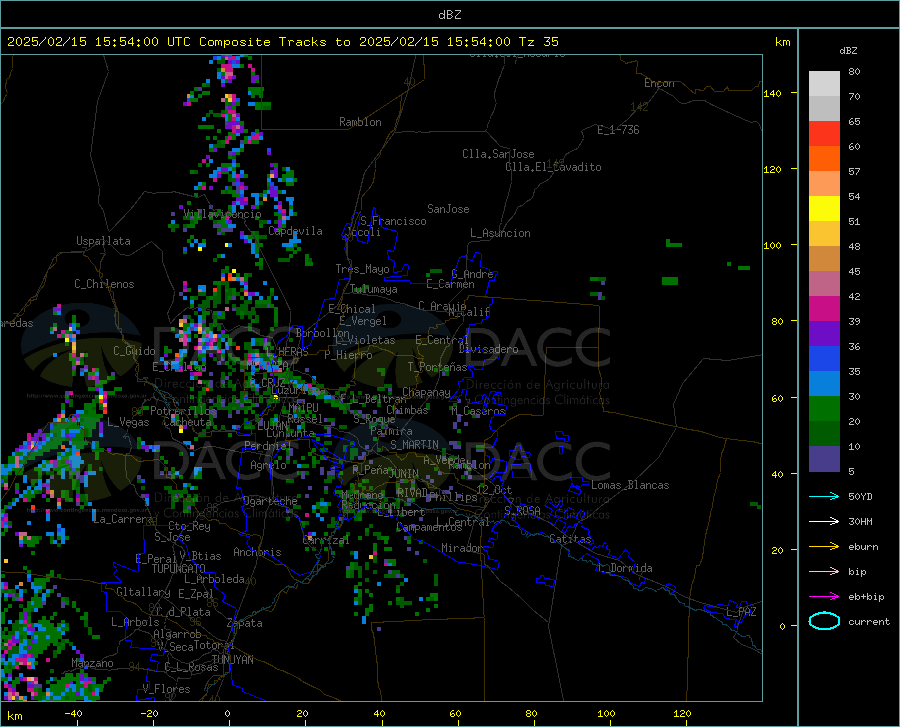
Task: Click the Anchoris map label
Action: tap(257, 552)
